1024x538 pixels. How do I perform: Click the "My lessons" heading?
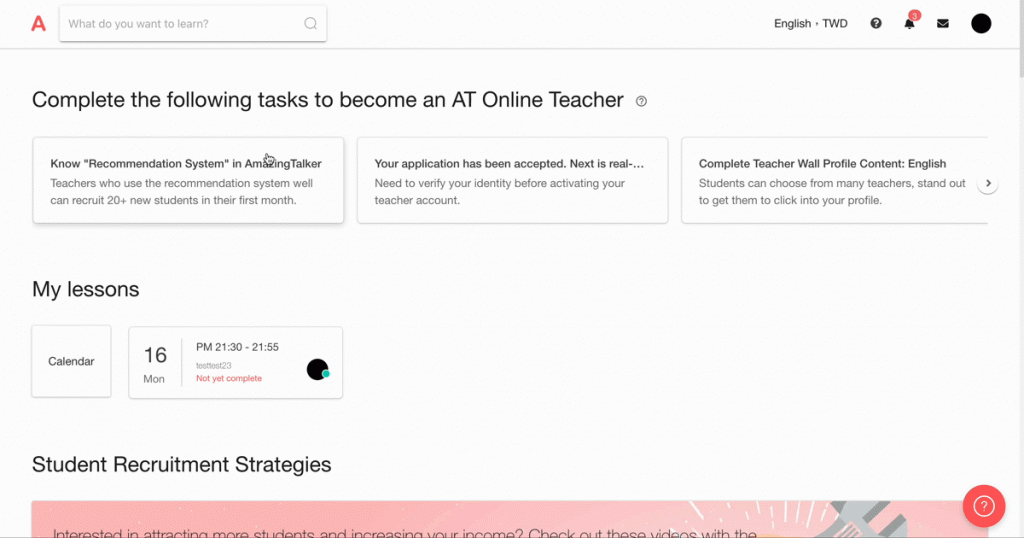coord(86,289)
